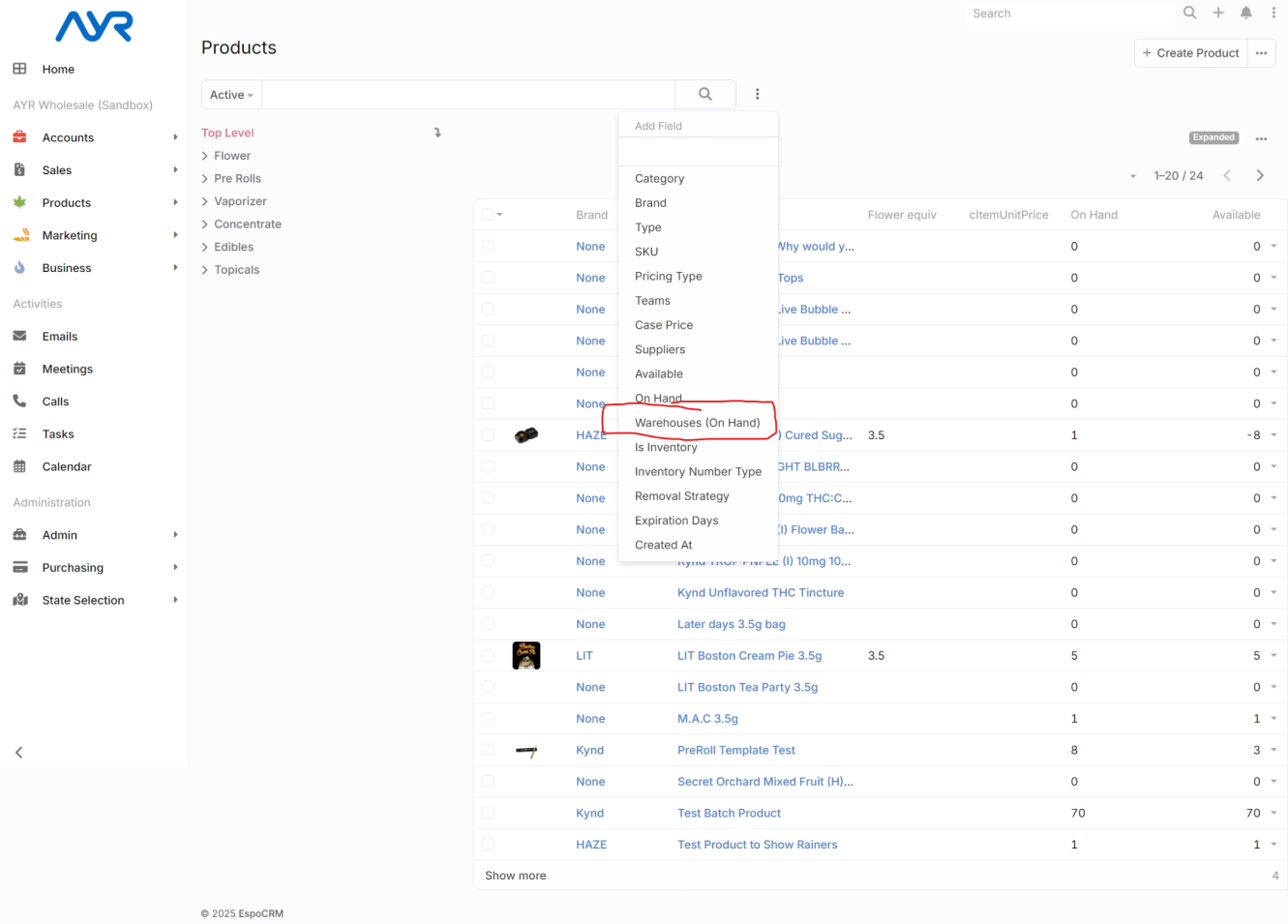Click the magnifier icon in the filter bar

point(704,94)
